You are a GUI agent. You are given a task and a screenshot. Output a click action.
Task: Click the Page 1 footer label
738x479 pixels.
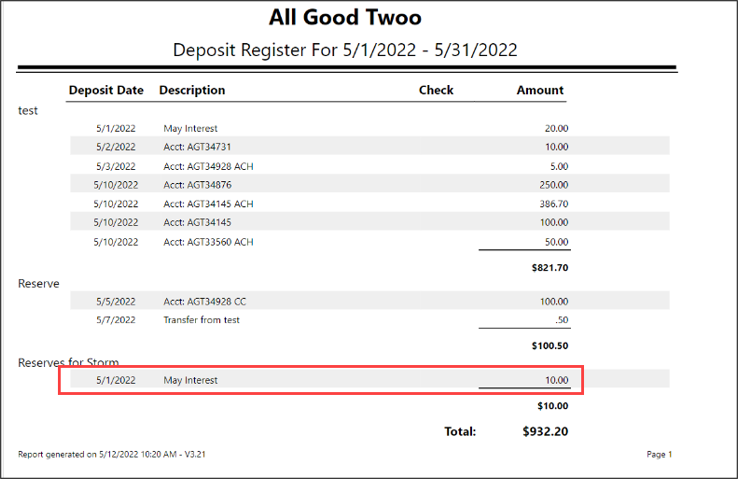click(x=659, y=454)
